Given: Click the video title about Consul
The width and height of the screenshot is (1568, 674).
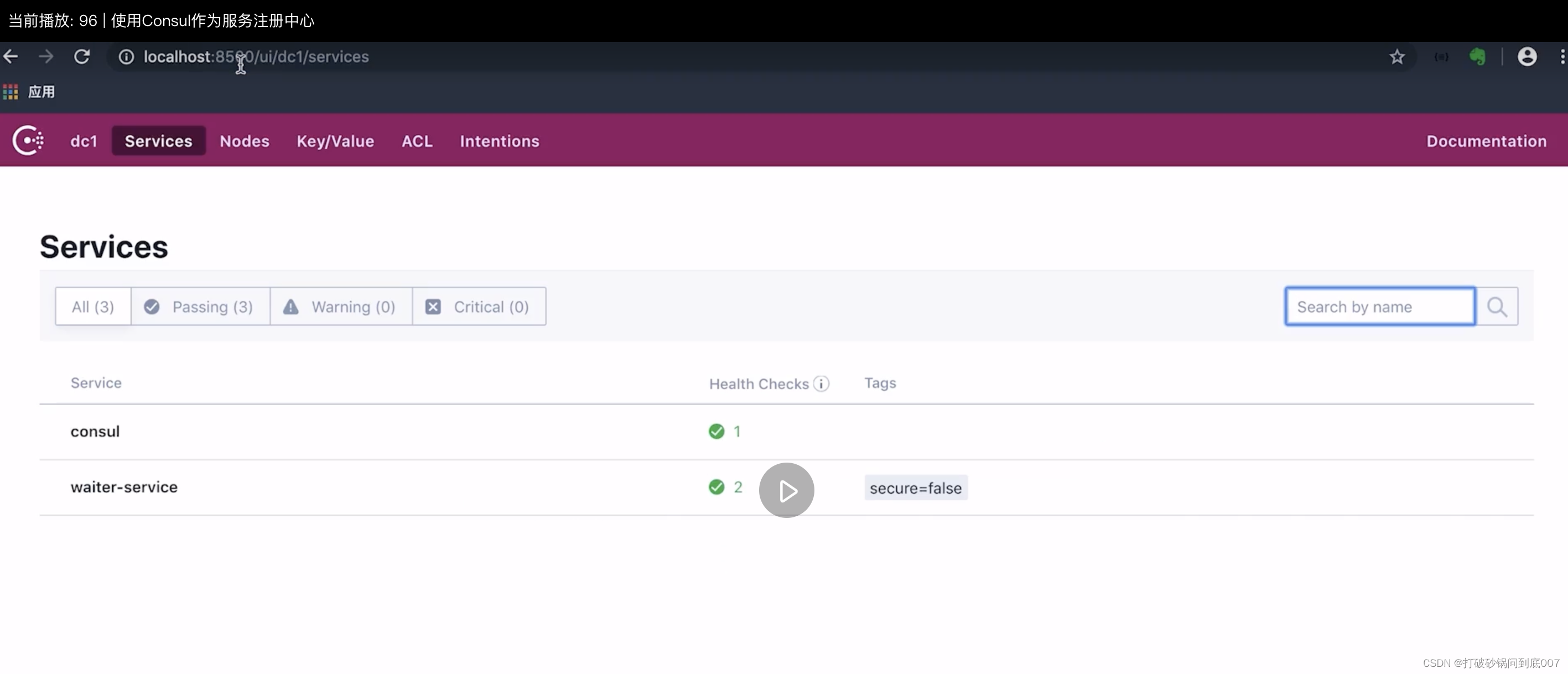Looking at the screenshot, I should [x=212, y=20].
